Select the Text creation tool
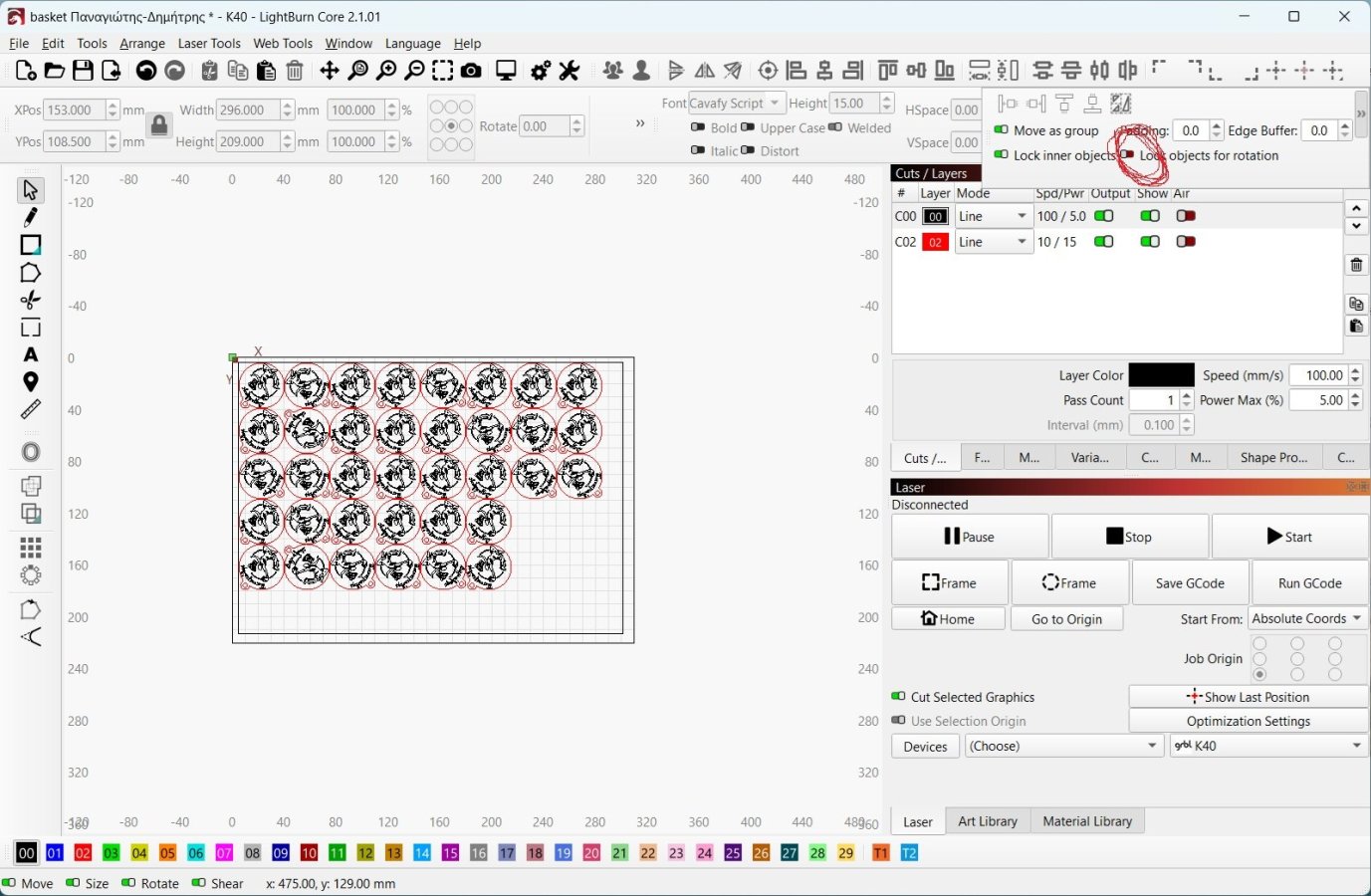 coord(31,354)
